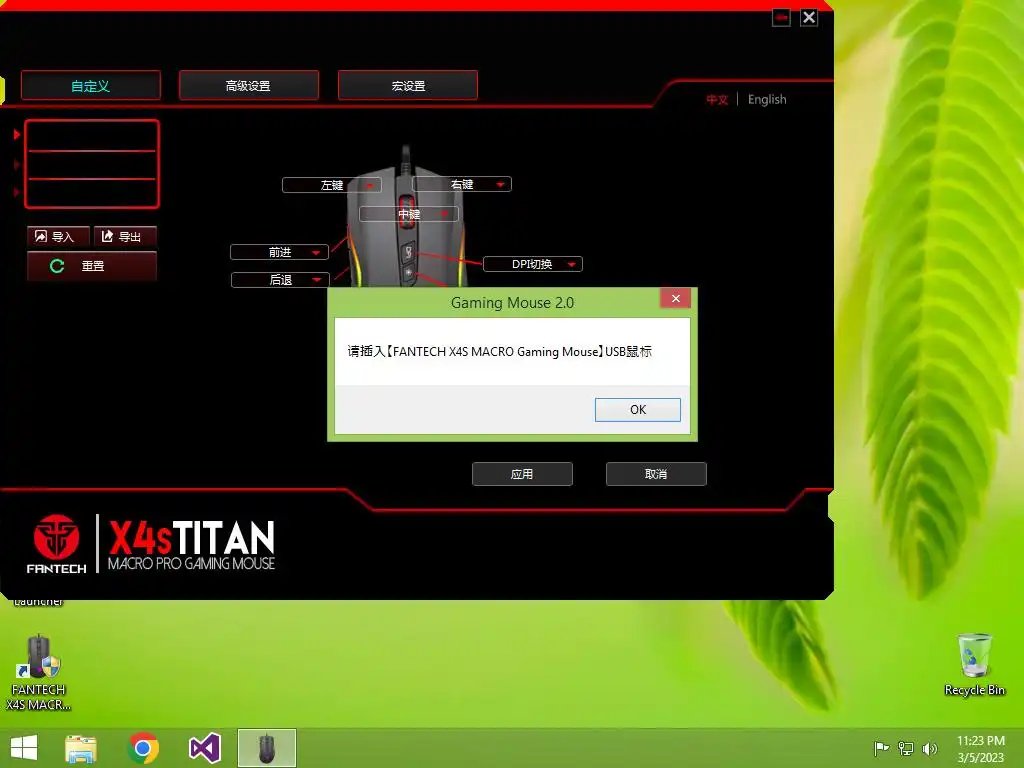The height and width of the screenshot is (768, 1024).
Task: Select the third profile slot
Action: pos(91,193)
